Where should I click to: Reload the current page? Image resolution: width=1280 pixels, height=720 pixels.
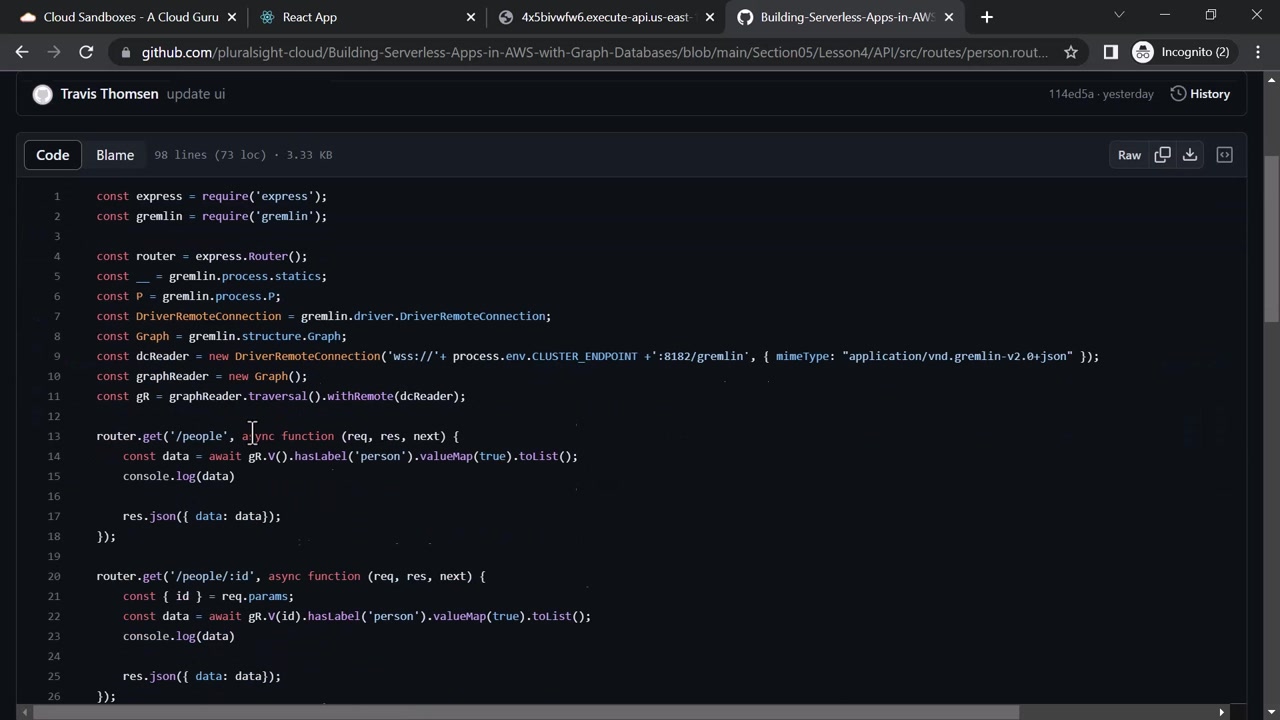(86, 52)
